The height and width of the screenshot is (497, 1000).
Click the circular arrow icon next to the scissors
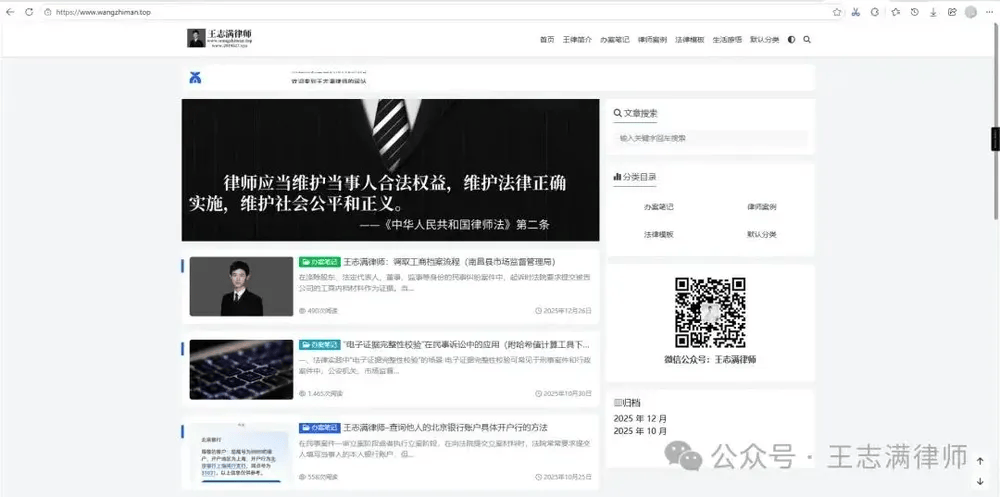point(875,12)
